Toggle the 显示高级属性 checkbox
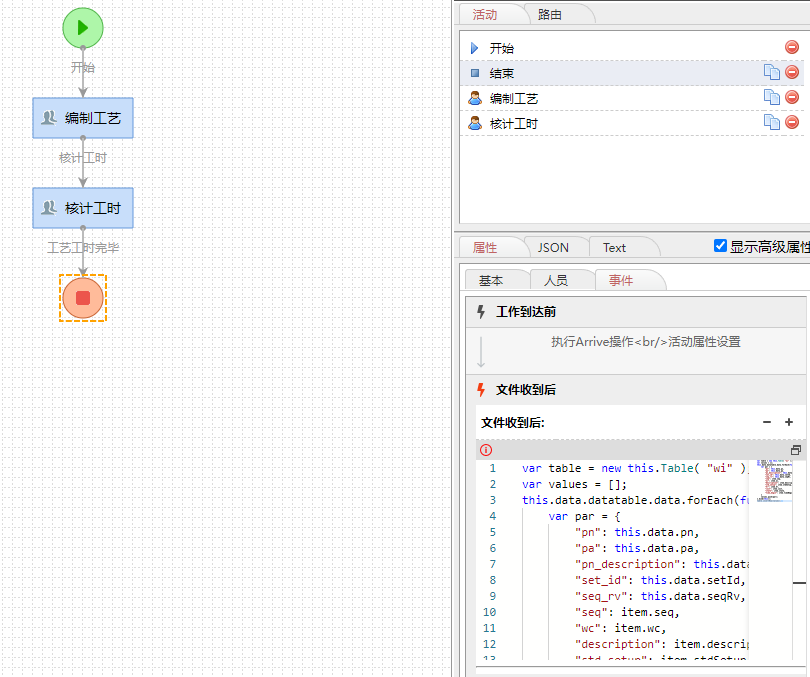The height and width of the screenshot is (677, 810). [721, 246]
